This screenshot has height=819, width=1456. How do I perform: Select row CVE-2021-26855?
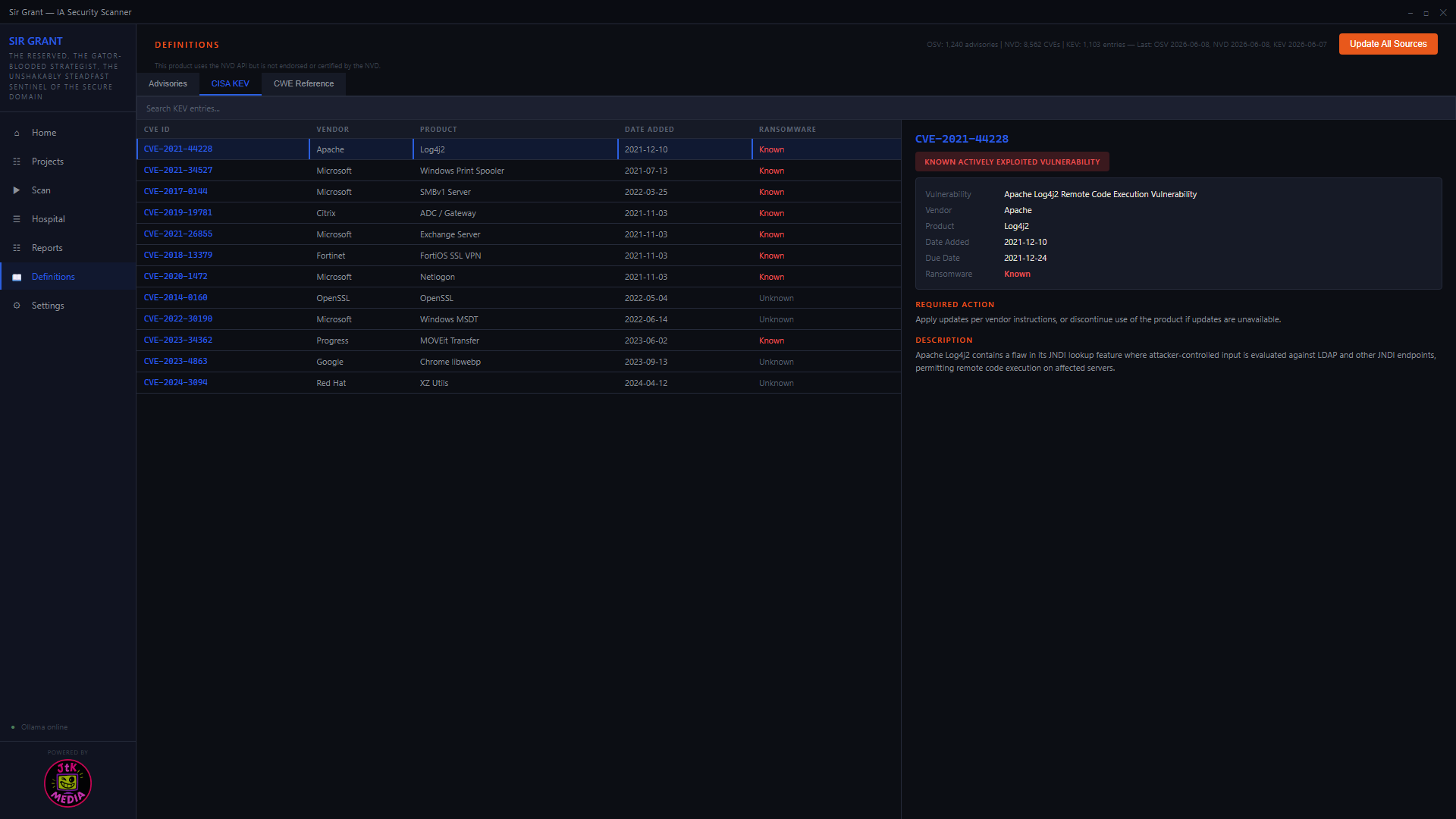click(x=519, y=234)
